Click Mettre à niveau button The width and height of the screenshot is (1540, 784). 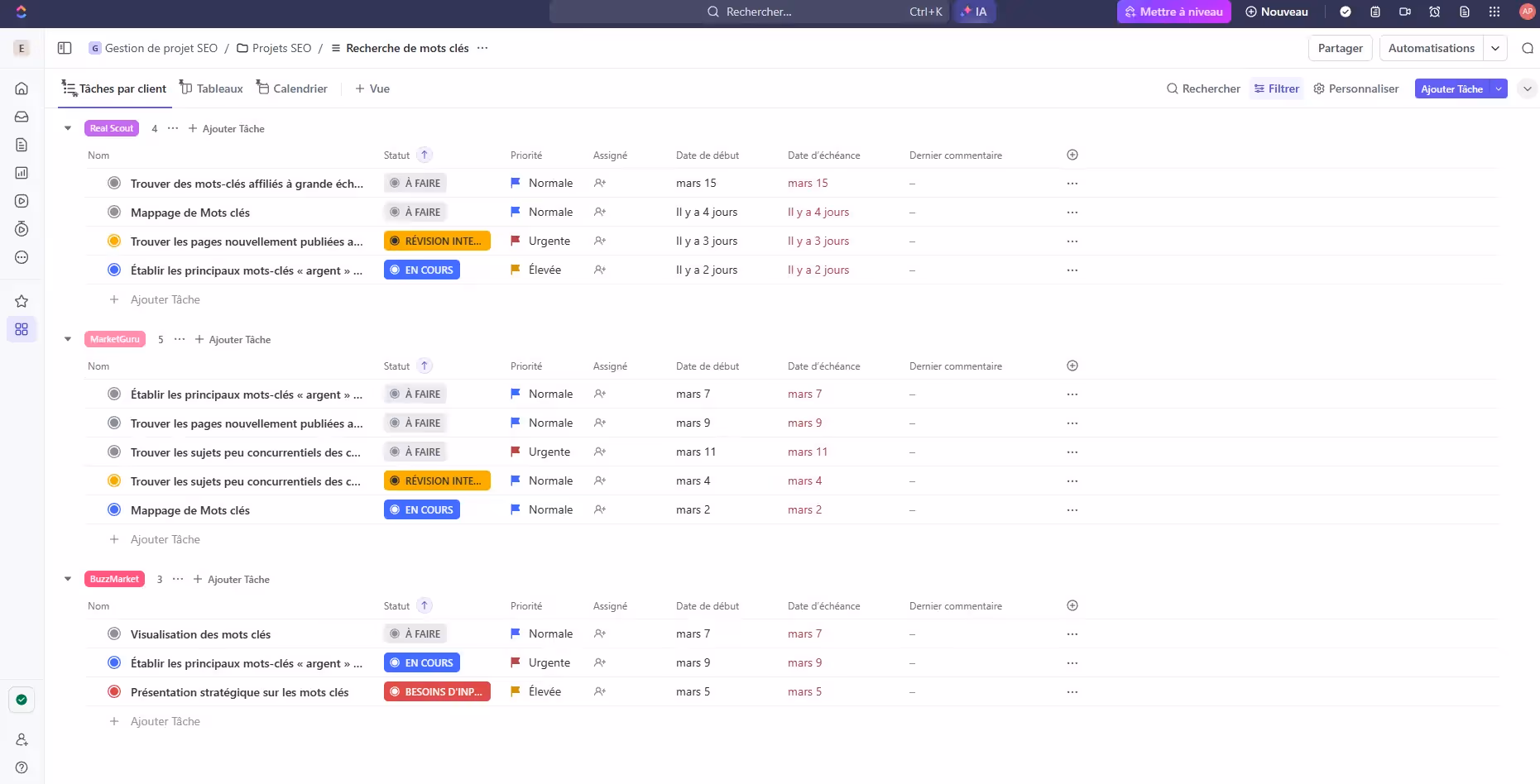[1173, 12]
